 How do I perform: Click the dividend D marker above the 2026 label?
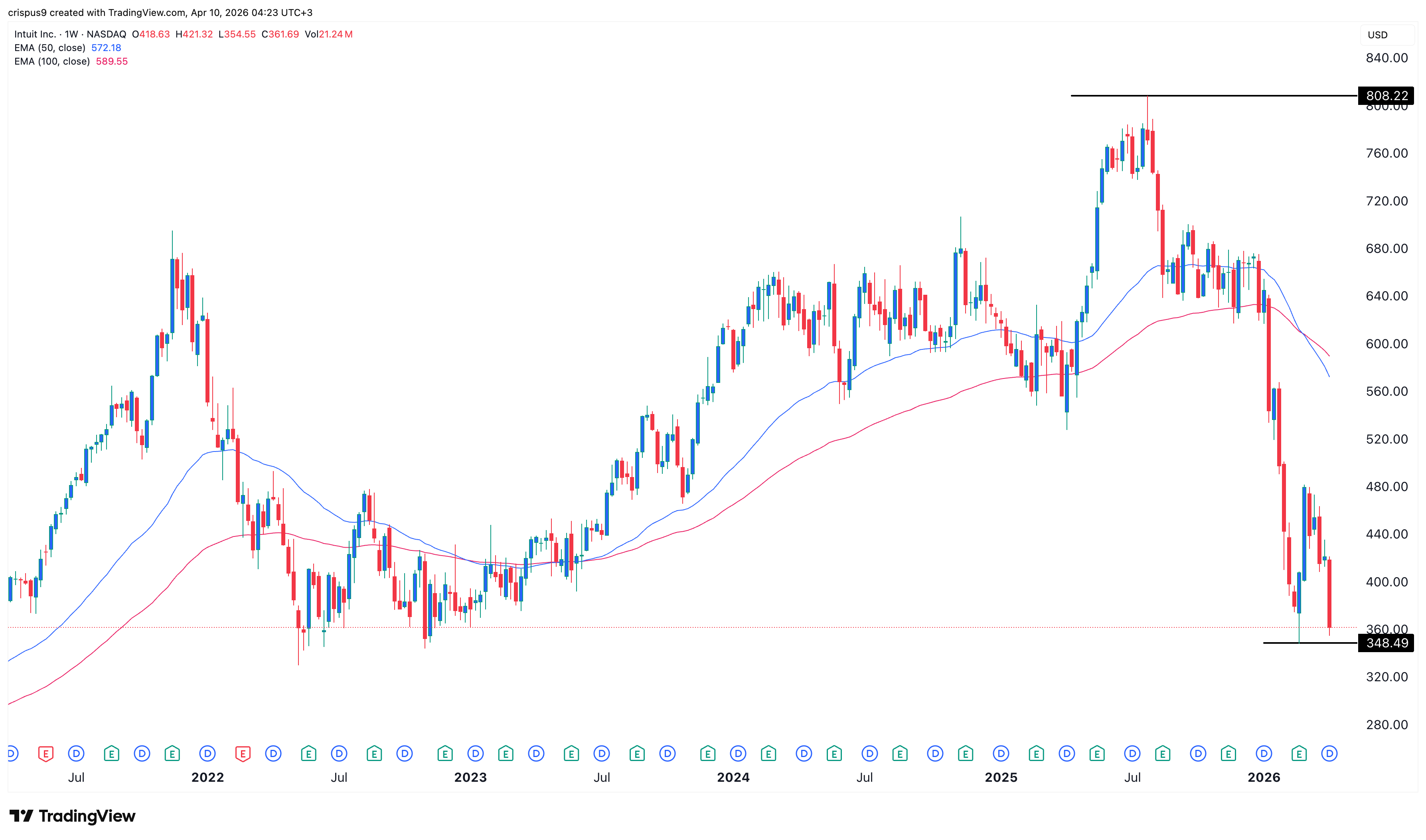click(1264, 753)
